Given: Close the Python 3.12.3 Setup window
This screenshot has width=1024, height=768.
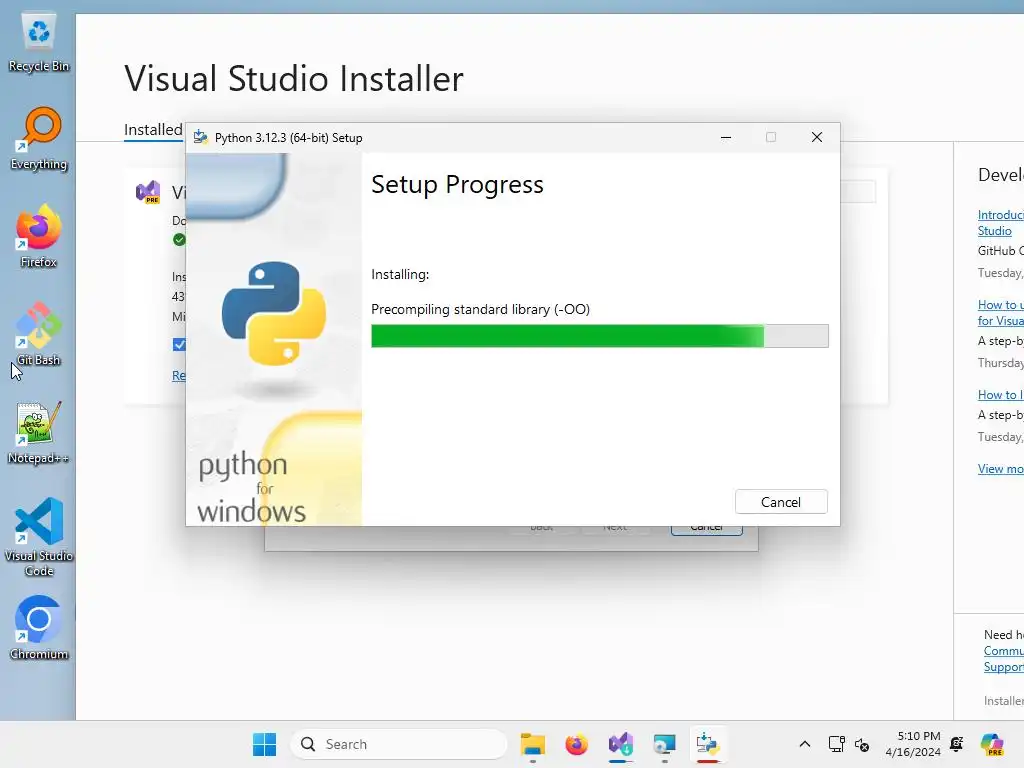Looking at the screenshot, I should (816, 137).
